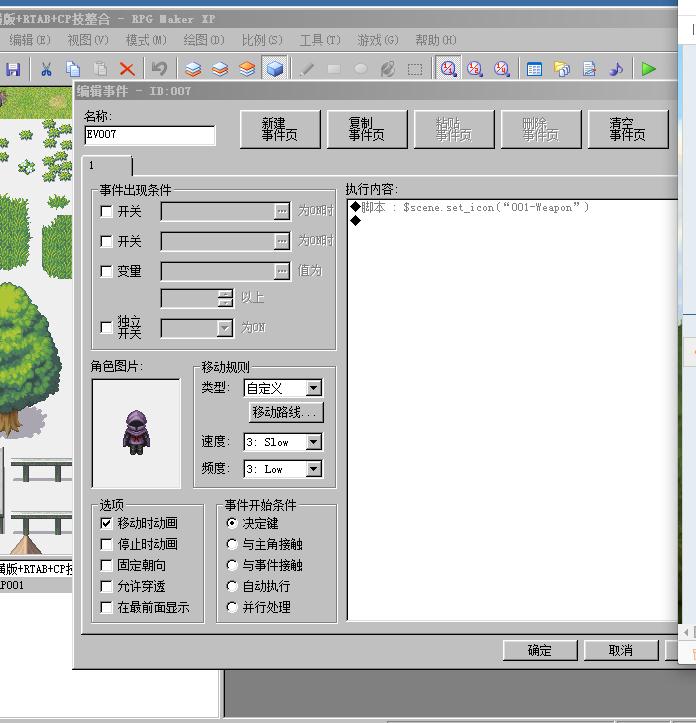Check the 停止时动画 option
The height and width of the screenshot is (723, 696).
click(x=107, y=544)
